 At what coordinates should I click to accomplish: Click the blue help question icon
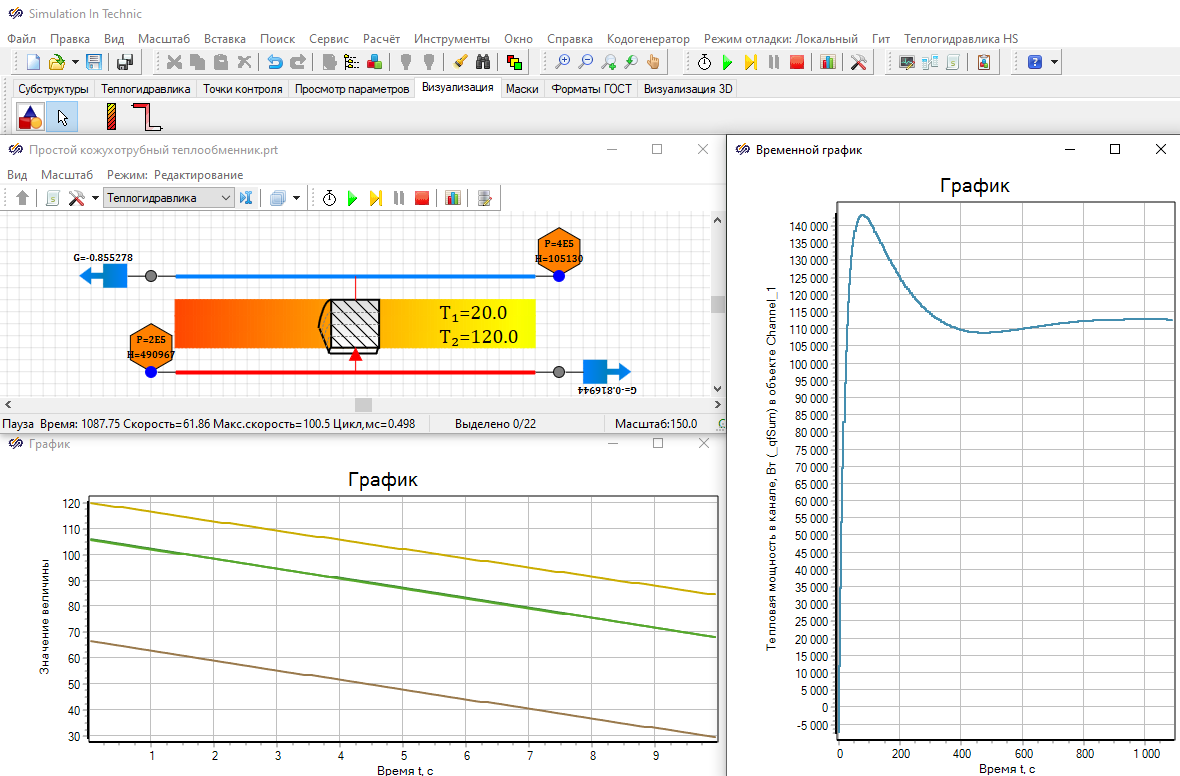pyautogui.click(x=1034, y=62)
